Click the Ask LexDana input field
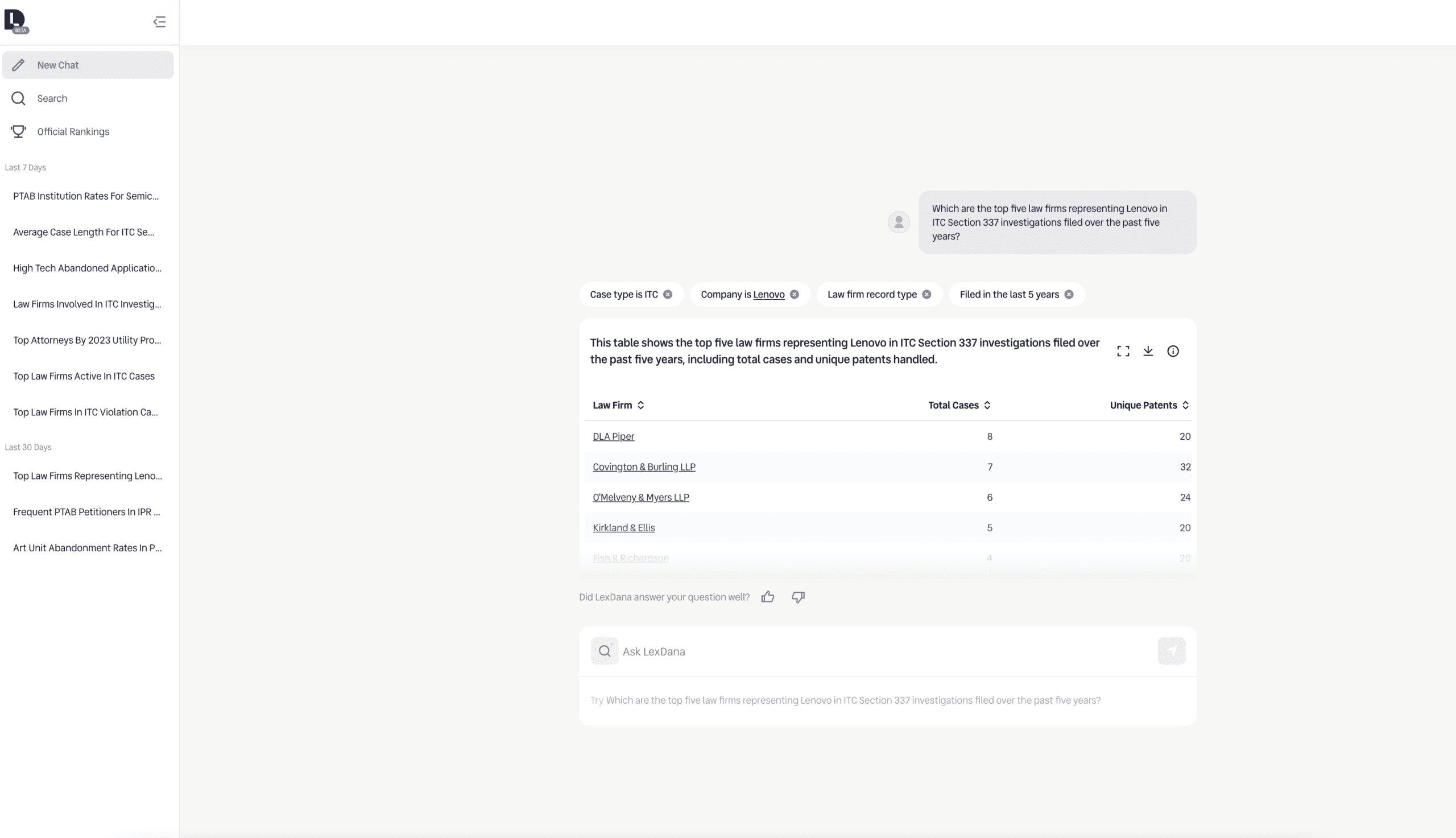The width and height of the screenshot is (1456, 838). click(886, 651)
